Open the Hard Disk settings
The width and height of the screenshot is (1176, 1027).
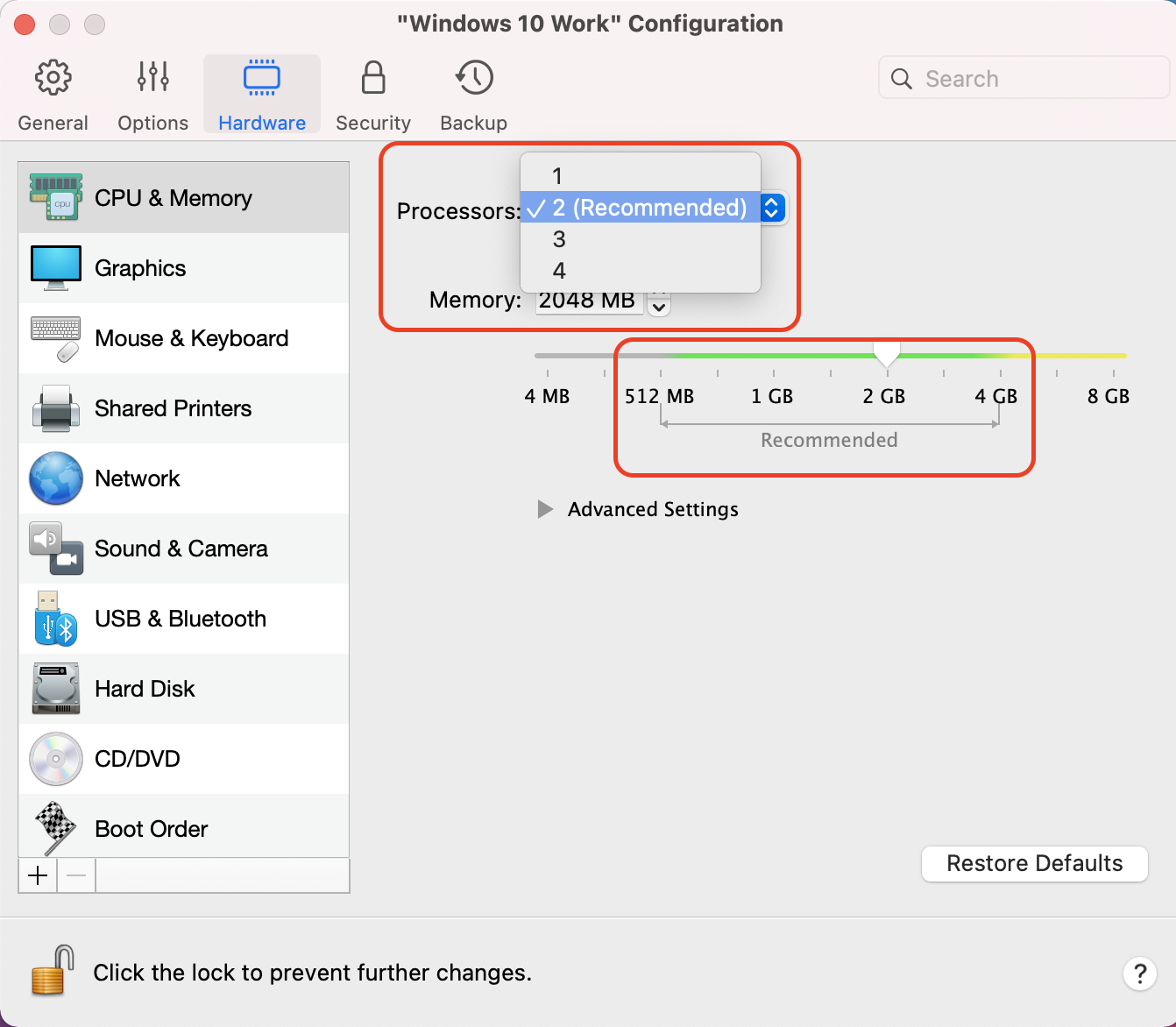point(145,689)
